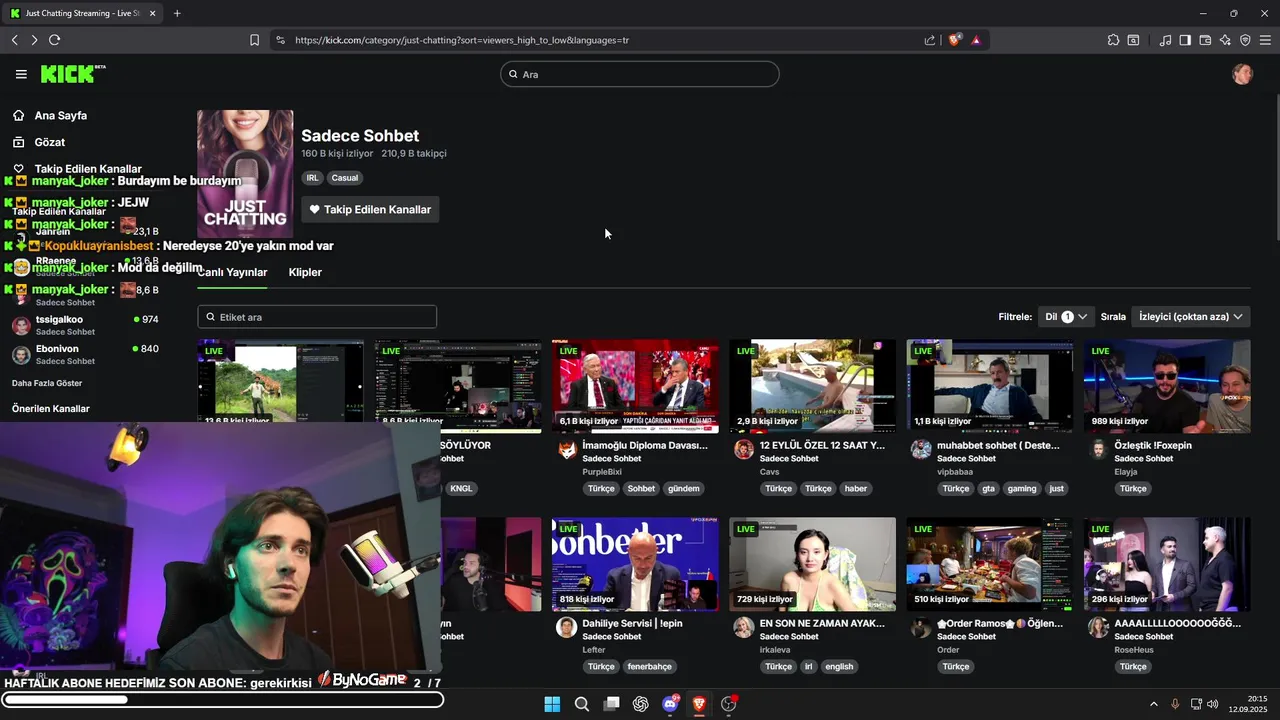This screenshot has height=720, width=1280.
Task: Switch to the Klipler tab
Action: click(305, 272)
